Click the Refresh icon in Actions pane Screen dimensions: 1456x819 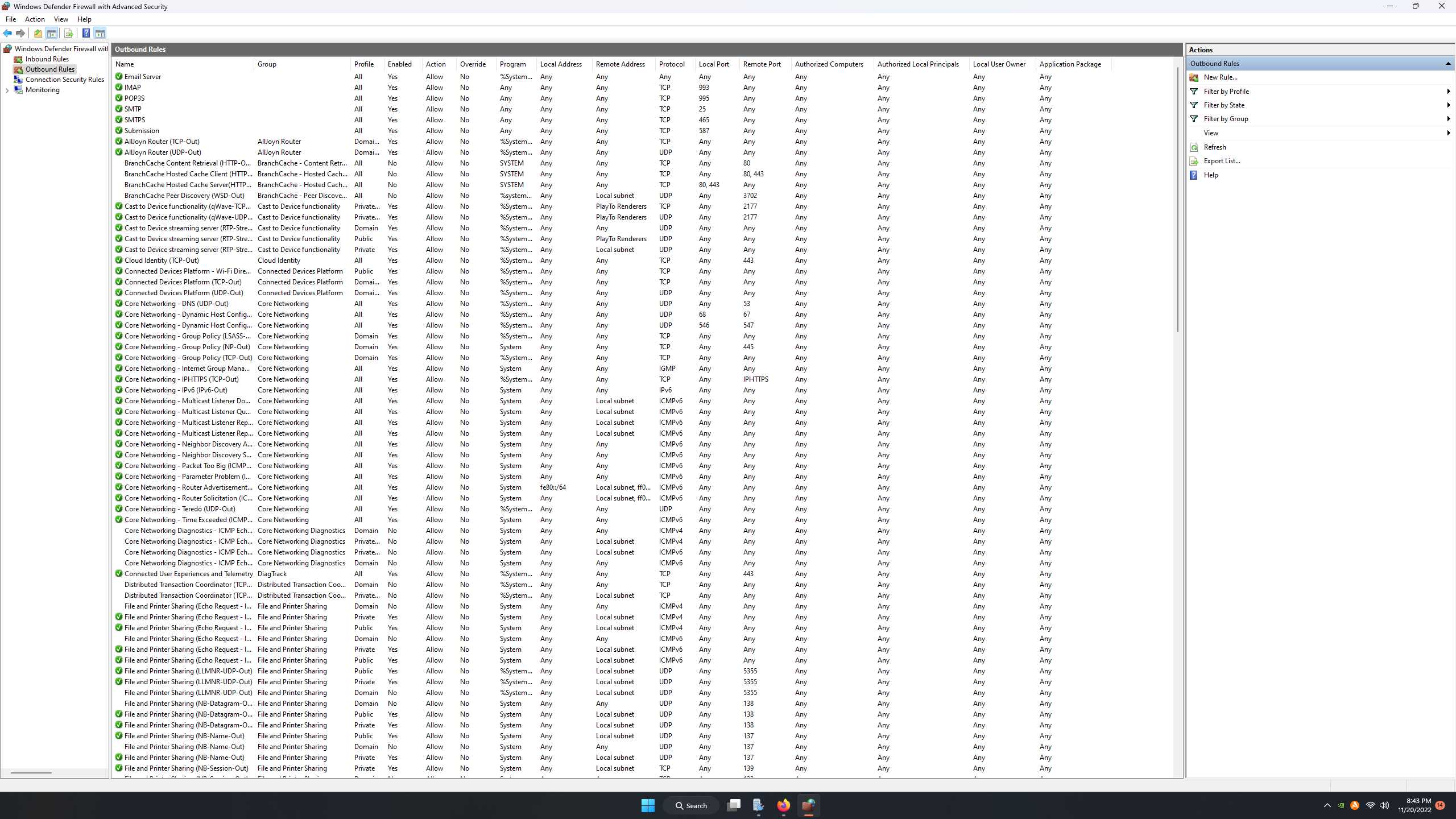(x=1194, y=147)
